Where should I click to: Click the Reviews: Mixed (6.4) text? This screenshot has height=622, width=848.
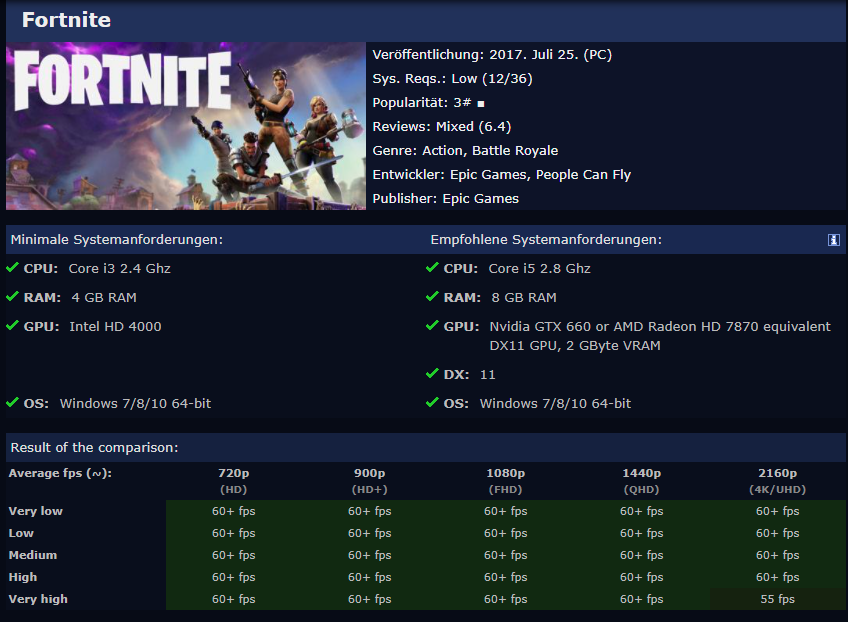pos(441,127)
